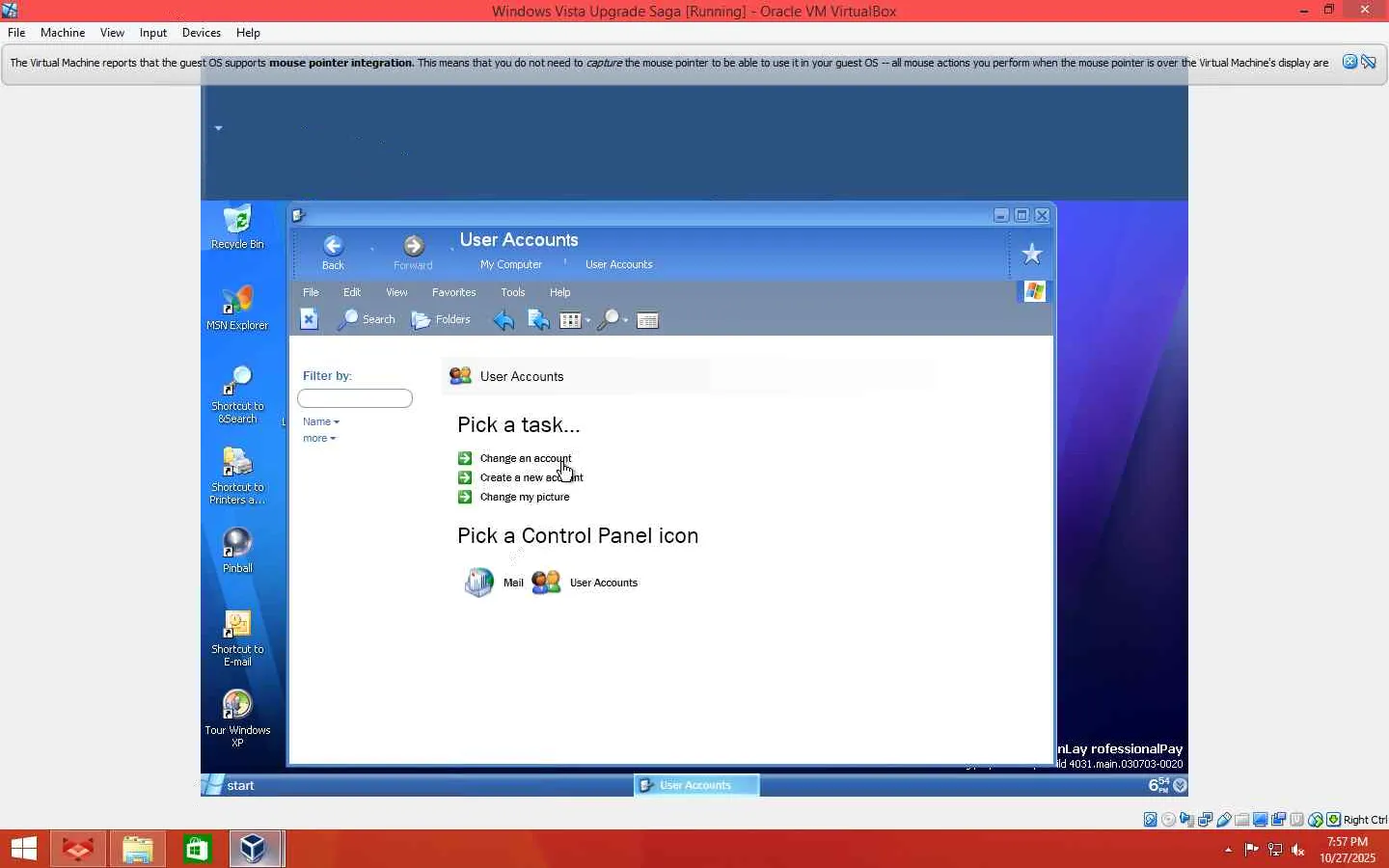Click the User Accounts taskbar button in guest
The image size is (1389, 868).
point(696,785)
